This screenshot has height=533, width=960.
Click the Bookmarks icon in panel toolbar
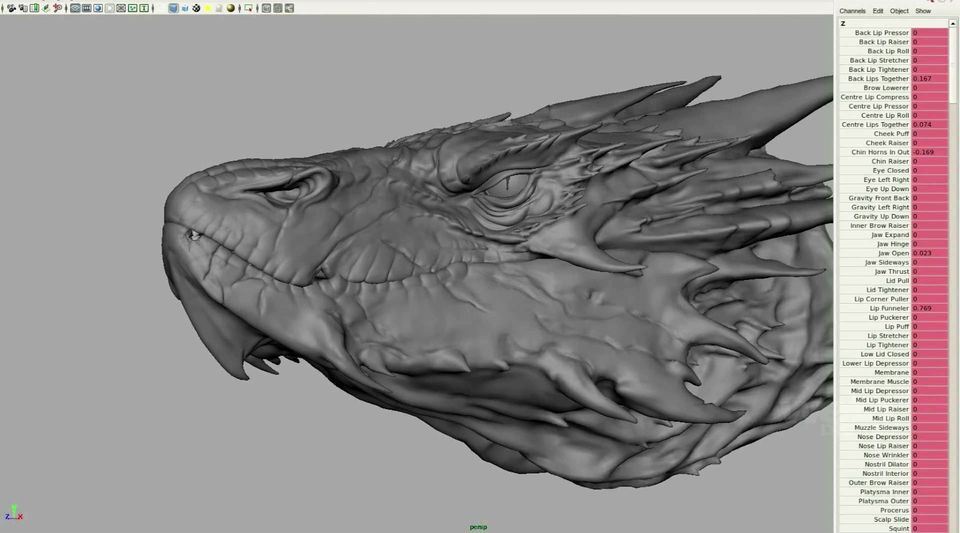(x=34, y=8)
